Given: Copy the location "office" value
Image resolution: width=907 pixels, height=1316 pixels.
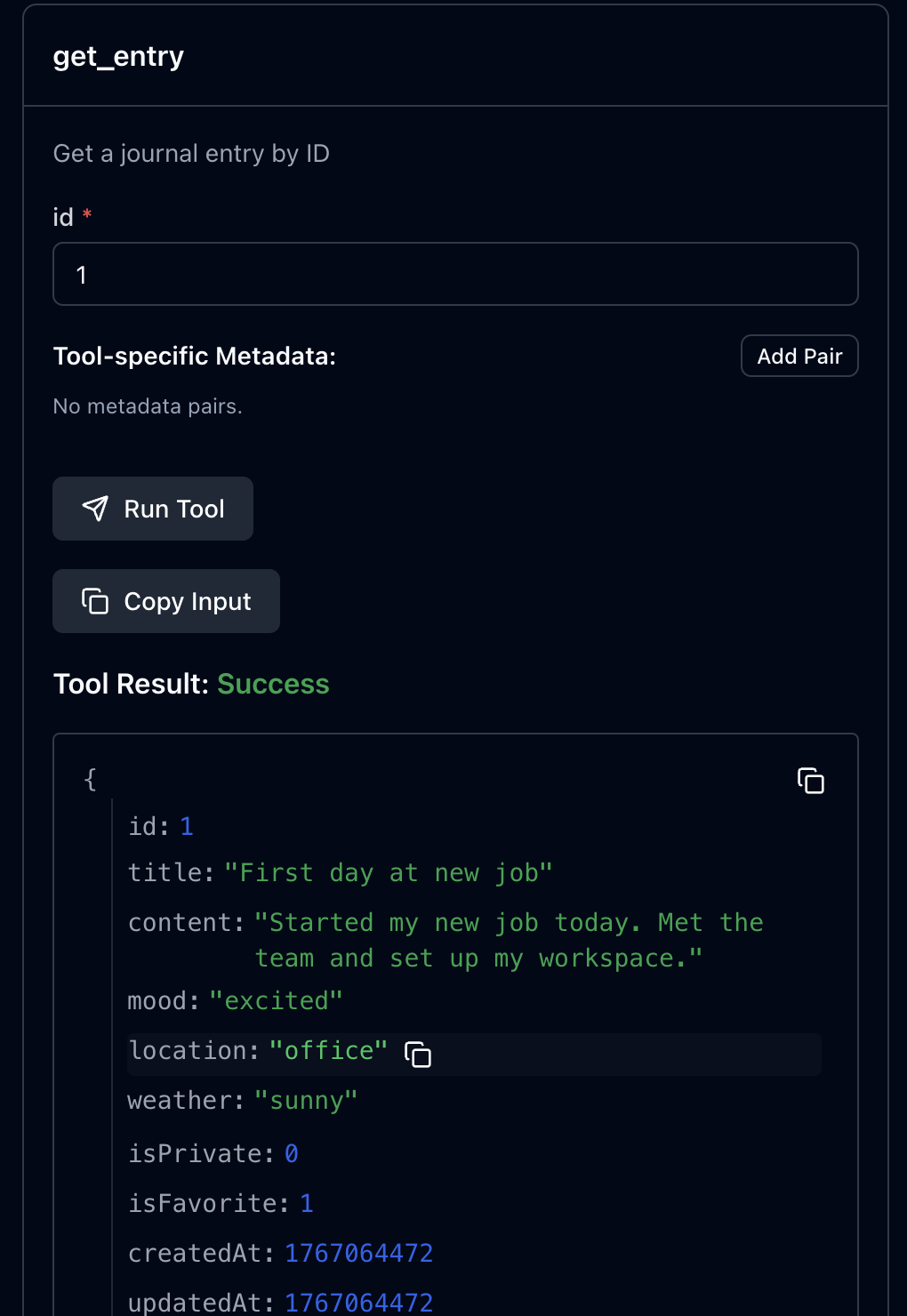Looking at the screenshot, I should pos(418,1055).
